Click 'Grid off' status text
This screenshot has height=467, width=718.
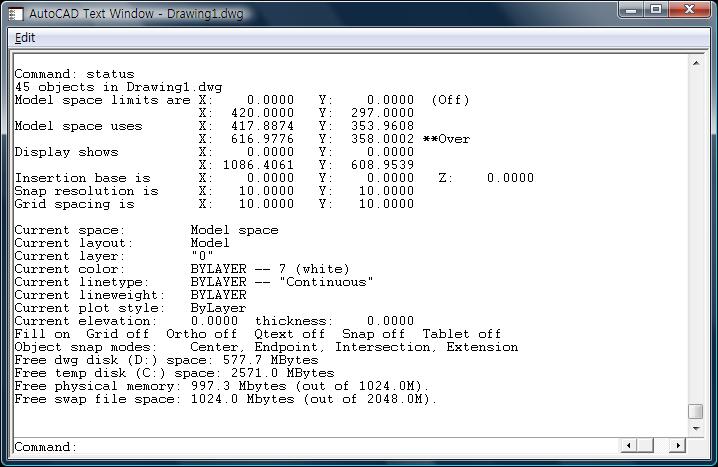click(x=118, y=334)
